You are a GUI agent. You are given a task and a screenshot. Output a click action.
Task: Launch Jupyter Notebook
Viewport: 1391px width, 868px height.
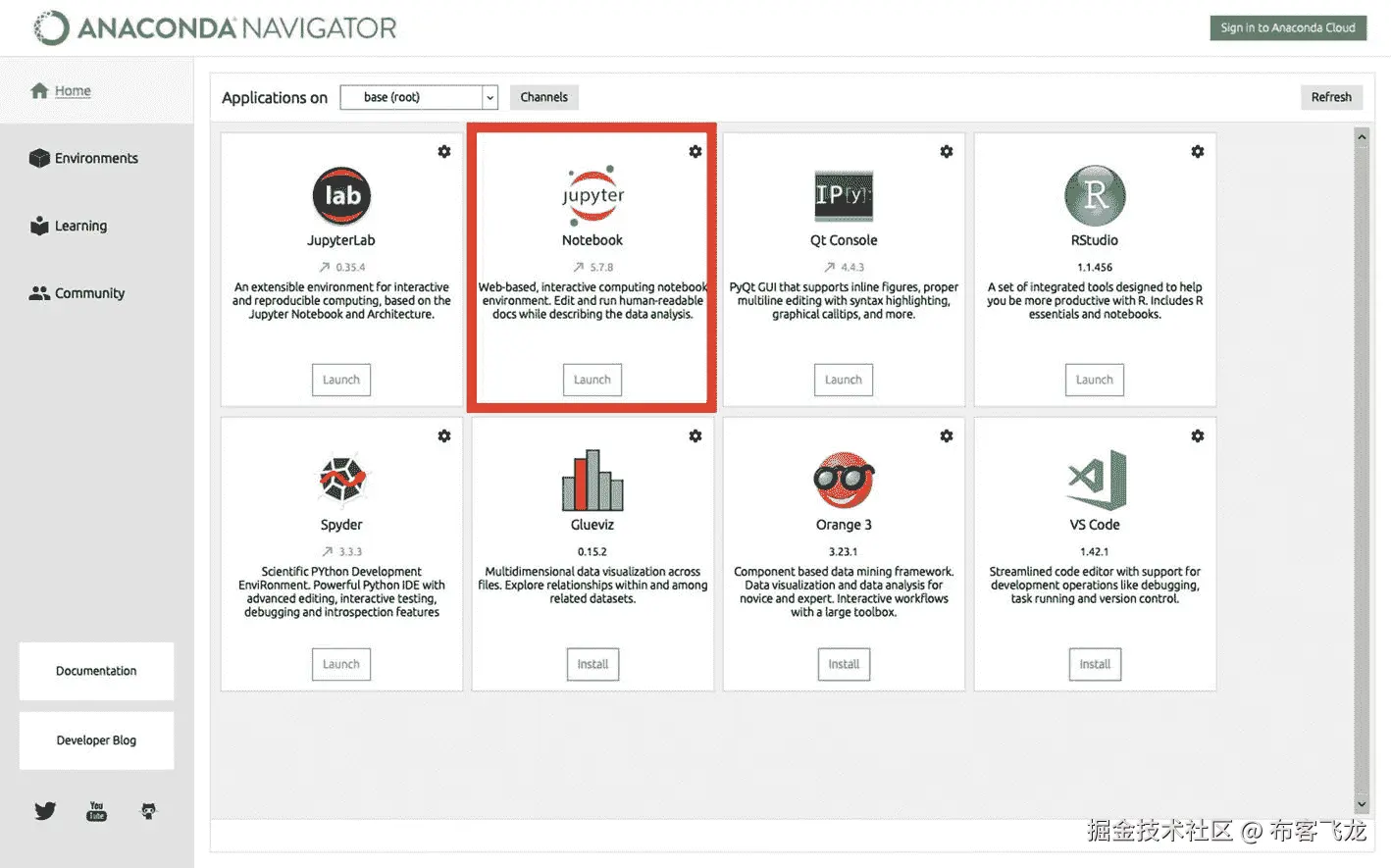pos(592,380)
